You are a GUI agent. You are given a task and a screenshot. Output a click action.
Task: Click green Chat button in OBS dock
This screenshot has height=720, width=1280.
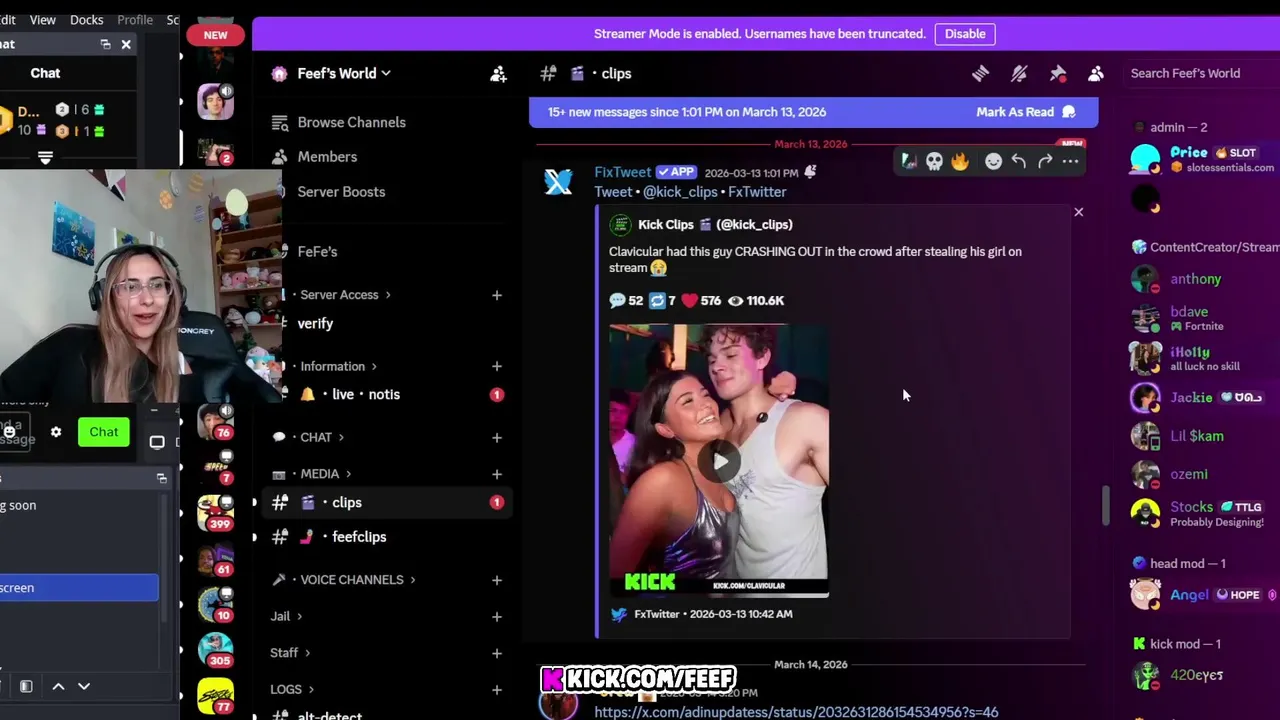click(104, 432)
